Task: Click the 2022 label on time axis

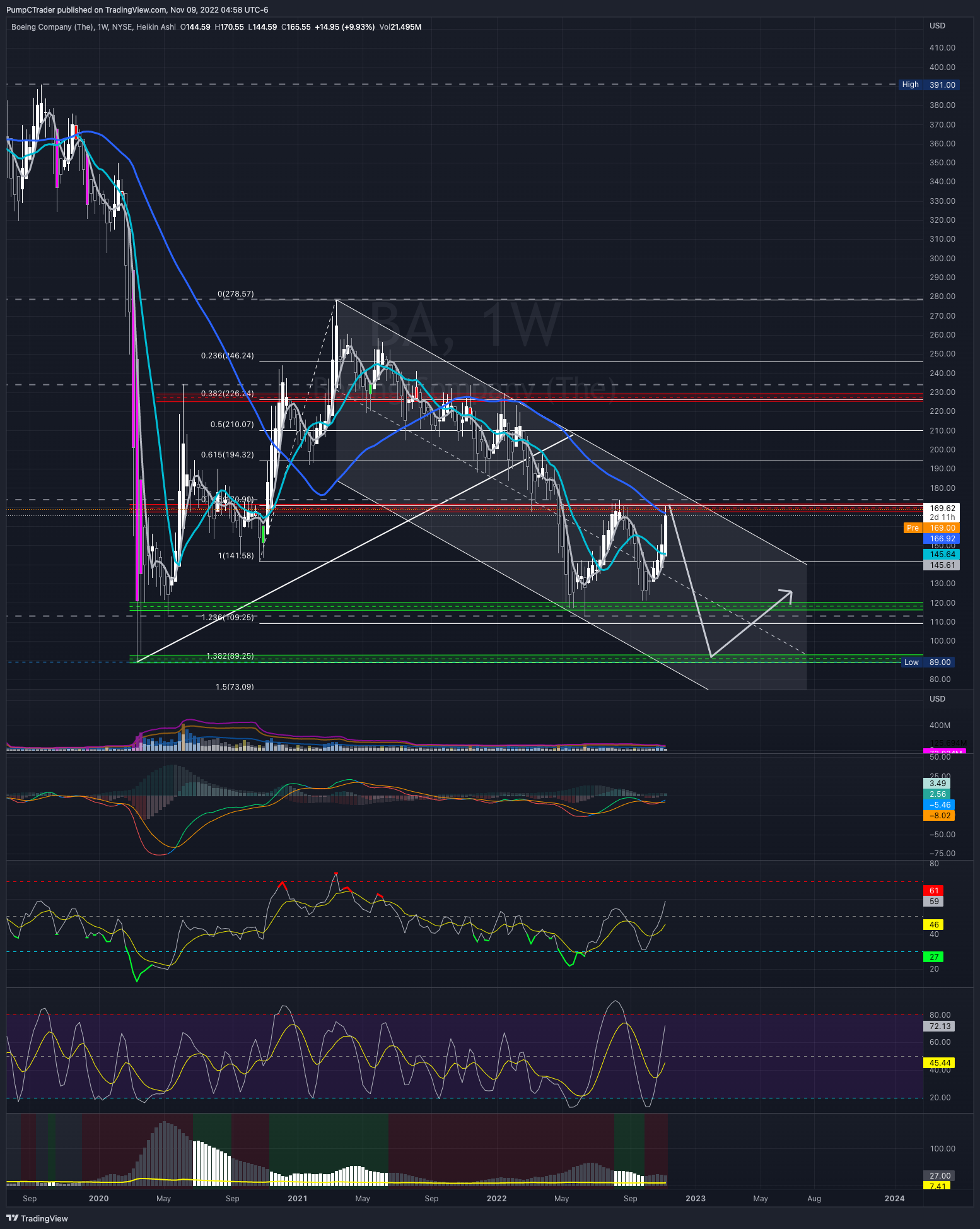Action: coord(496,1199)
